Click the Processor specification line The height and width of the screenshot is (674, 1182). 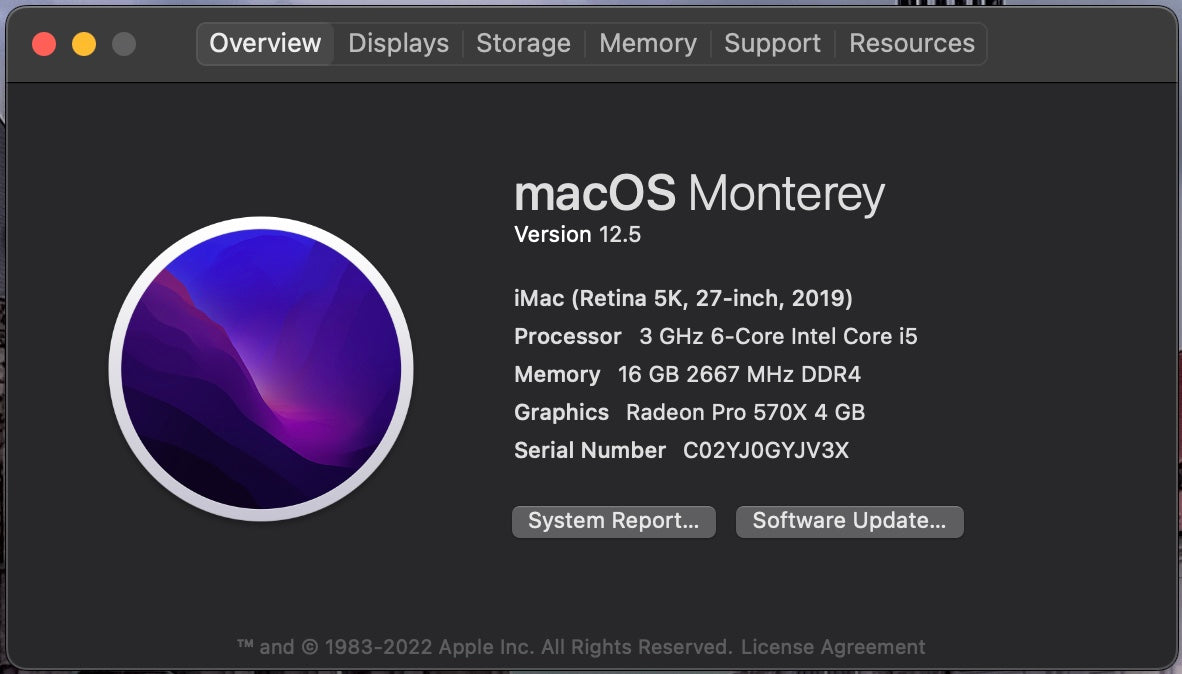715,336
